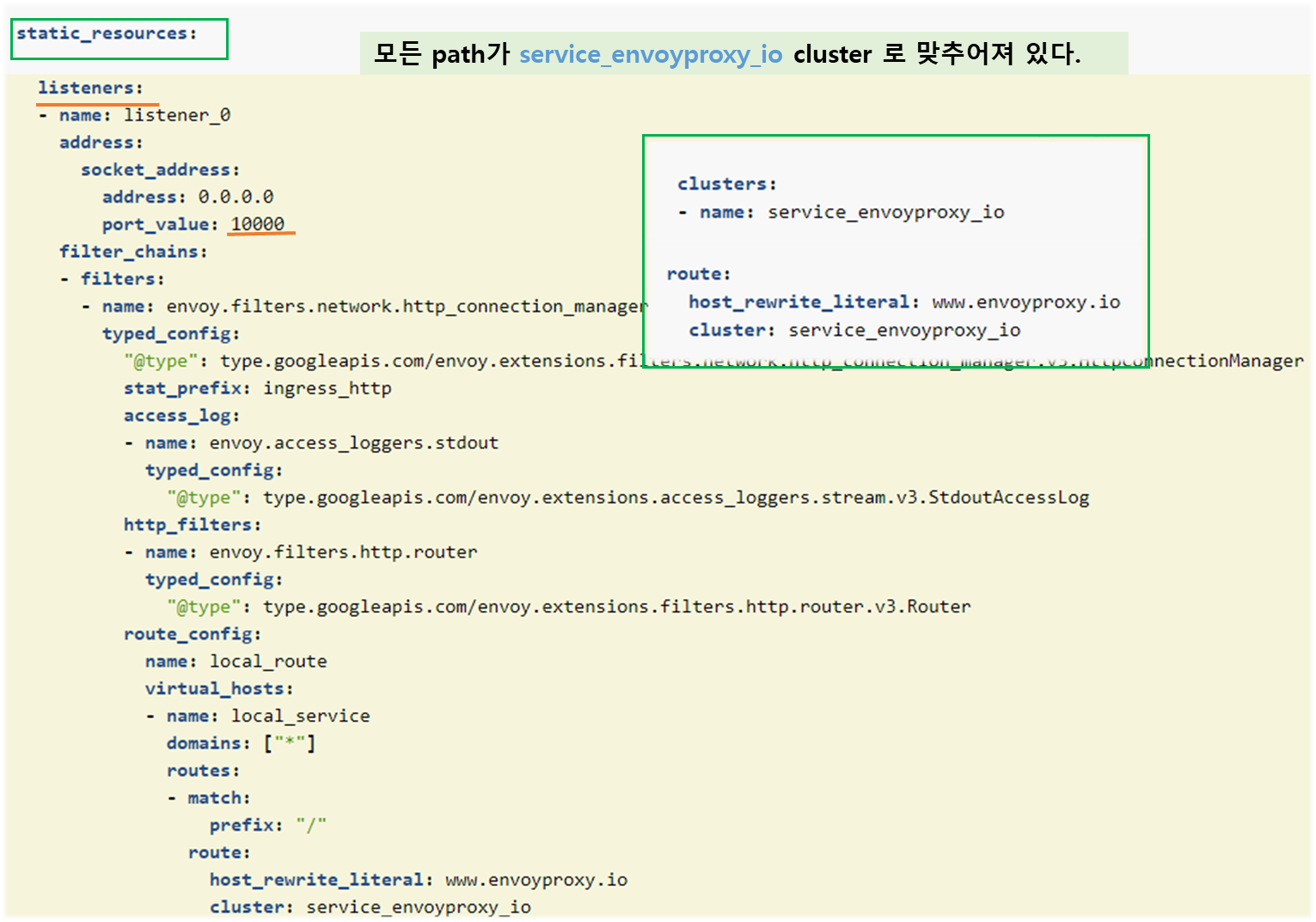The height and width of the screenshot is (922, 1316).
Task: Click the access_log: key
Action: (182, 416)
